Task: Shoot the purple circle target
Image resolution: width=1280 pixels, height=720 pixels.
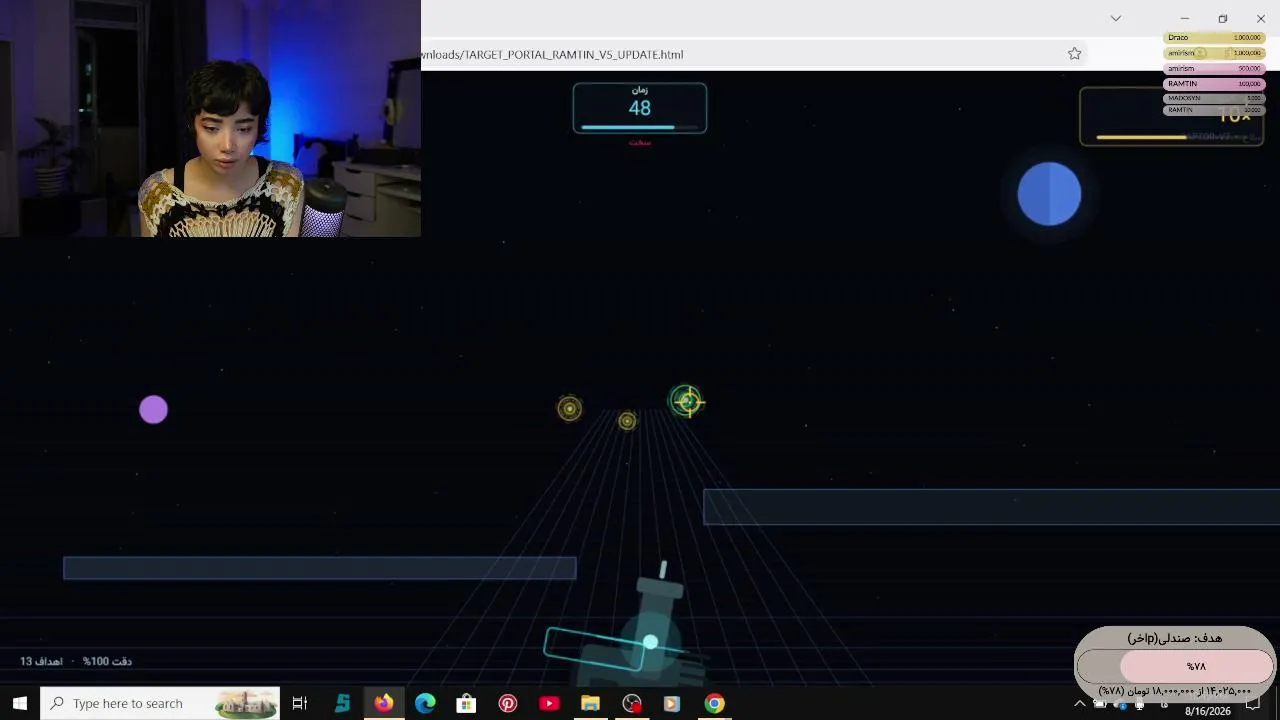Action: tap(154, 409)
